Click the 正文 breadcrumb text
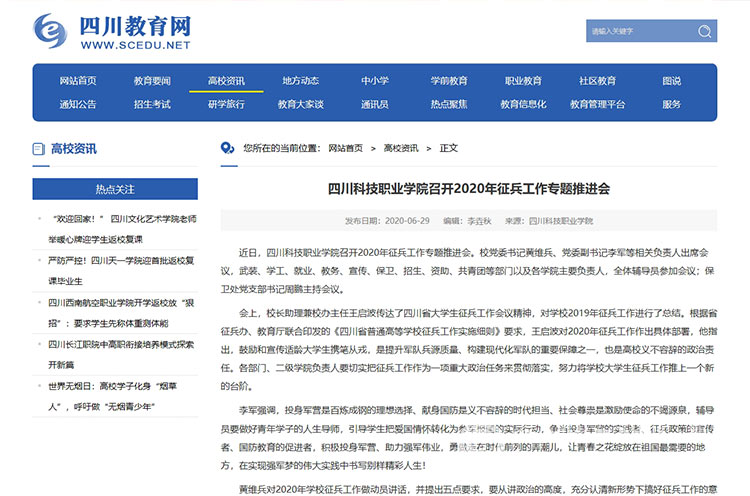The image size is (750, 496). point(449,148)
